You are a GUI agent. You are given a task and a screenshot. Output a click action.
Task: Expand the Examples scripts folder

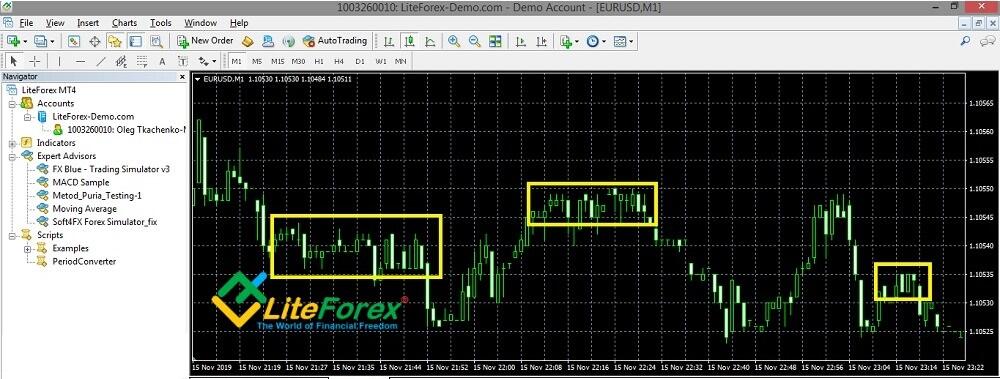(x=27, y=249)
